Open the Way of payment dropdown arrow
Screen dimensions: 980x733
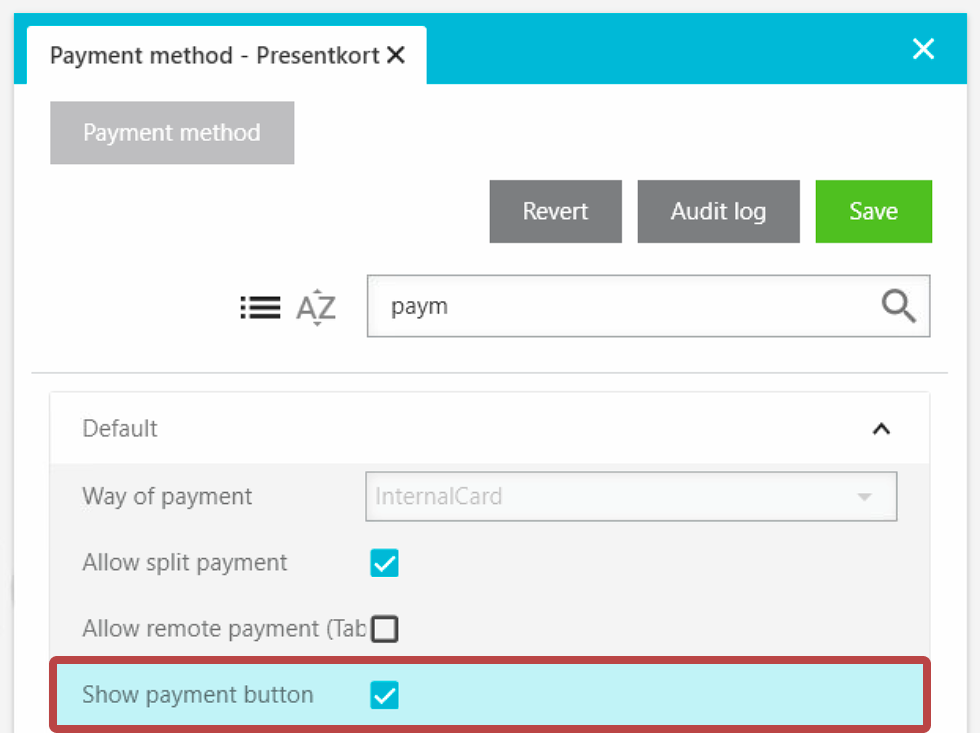click(864, 497)
